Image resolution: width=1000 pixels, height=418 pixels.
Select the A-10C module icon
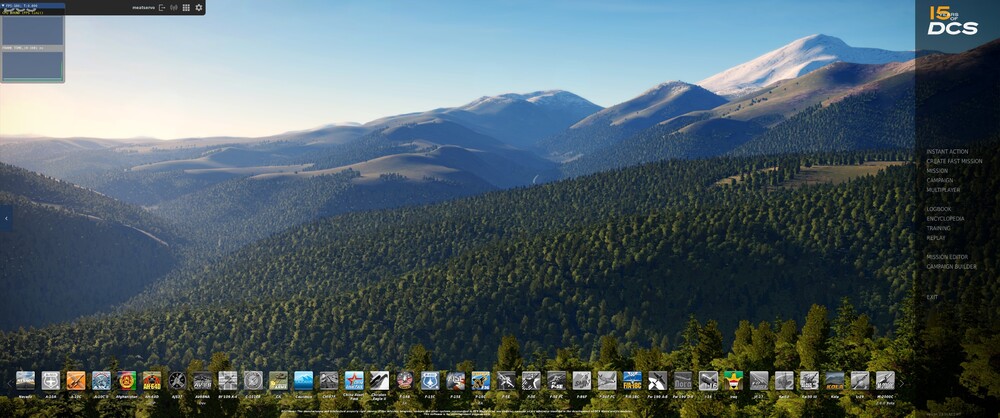point(76,380)
